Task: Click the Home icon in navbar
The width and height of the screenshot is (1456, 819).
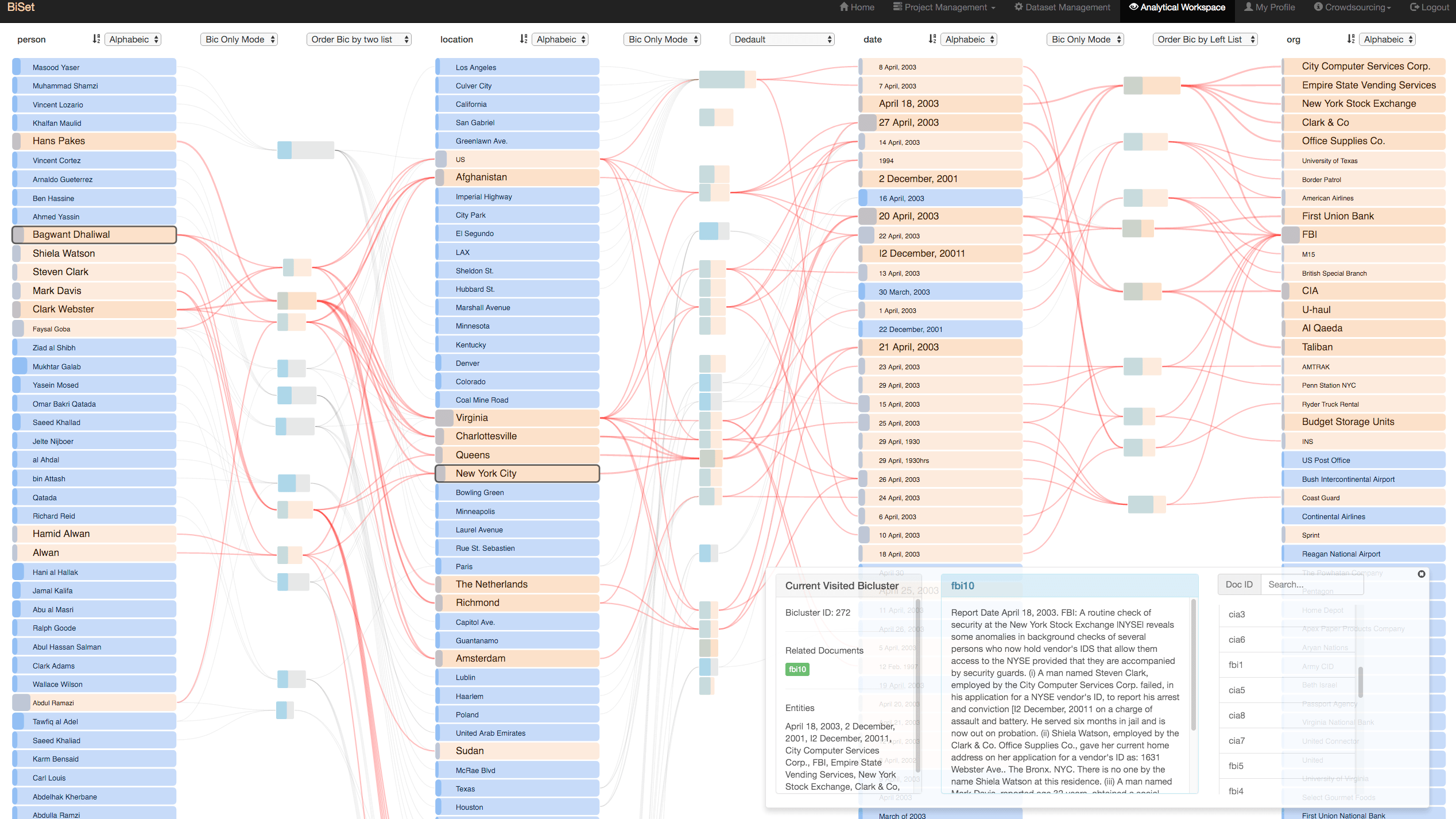Action: (x=844, y=7)
